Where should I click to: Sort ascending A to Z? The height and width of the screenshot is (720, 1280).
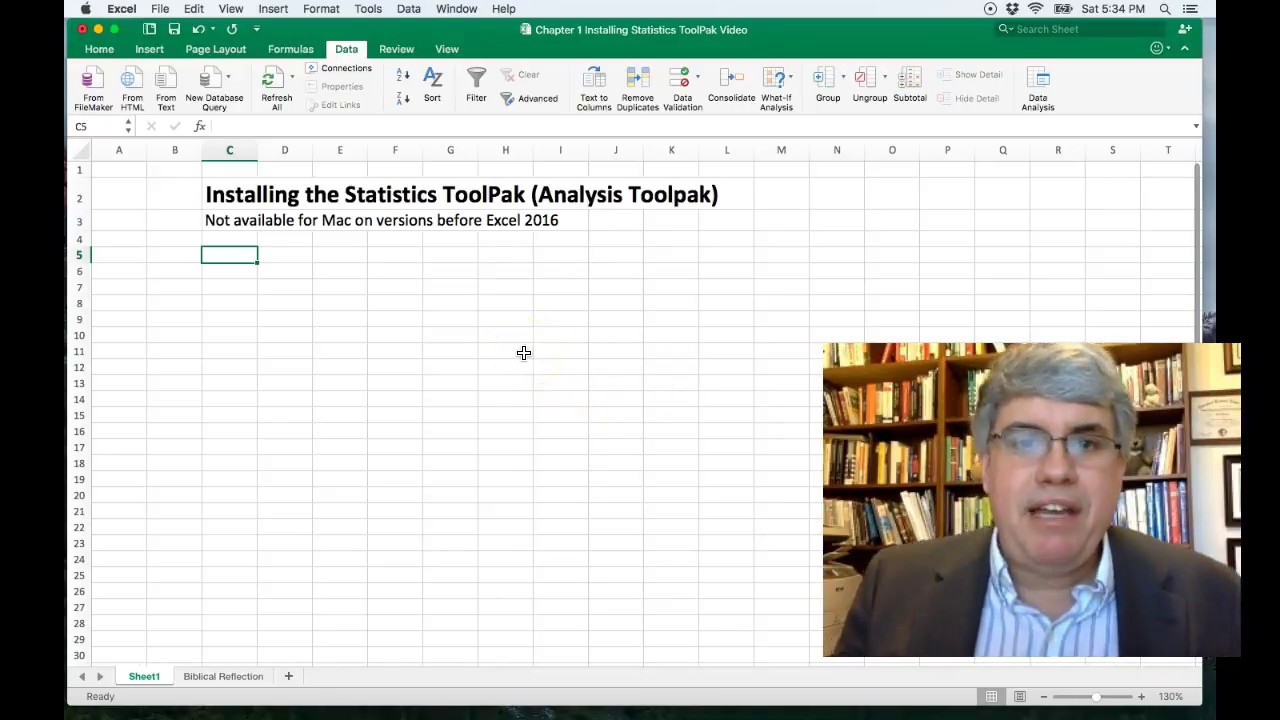tap(403, 75)
